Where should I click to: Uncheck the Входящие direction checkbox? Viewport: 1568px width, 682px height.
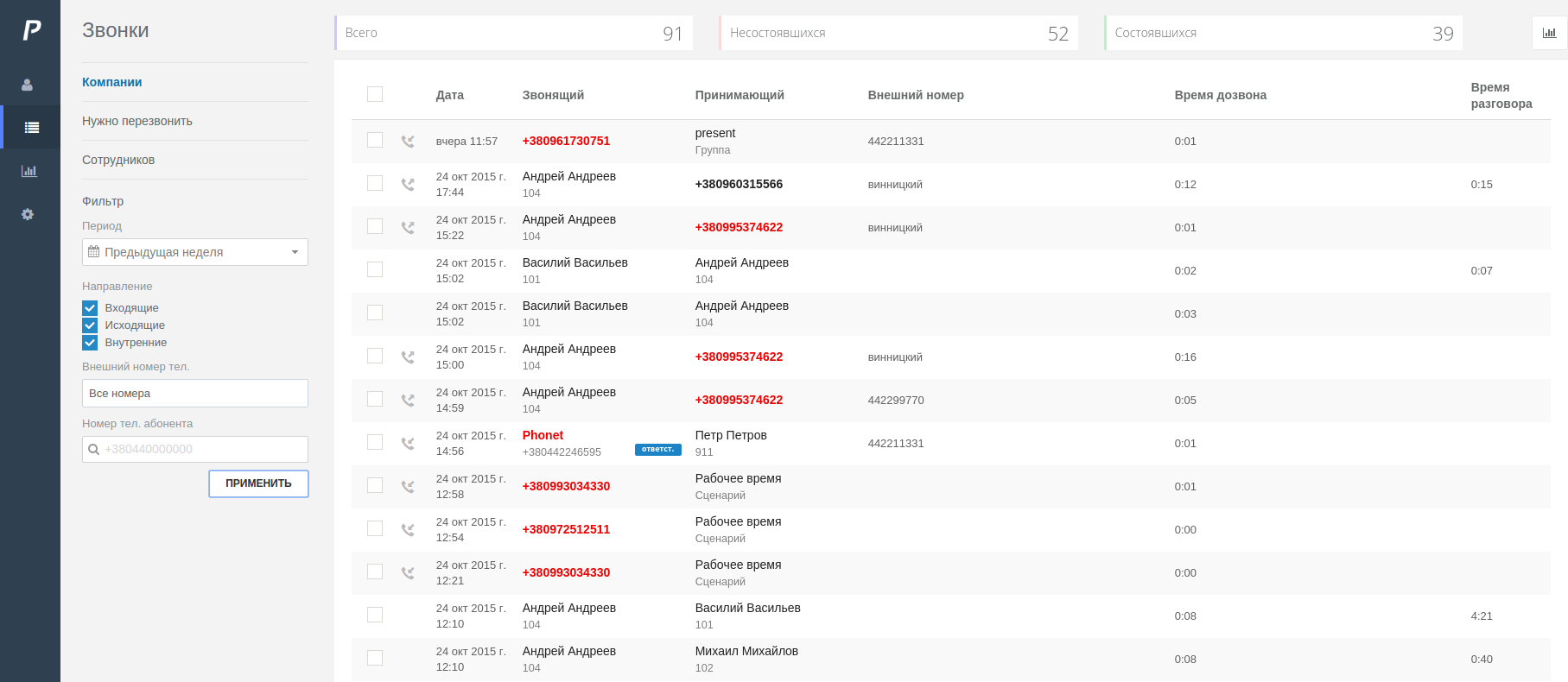[90, 308]
